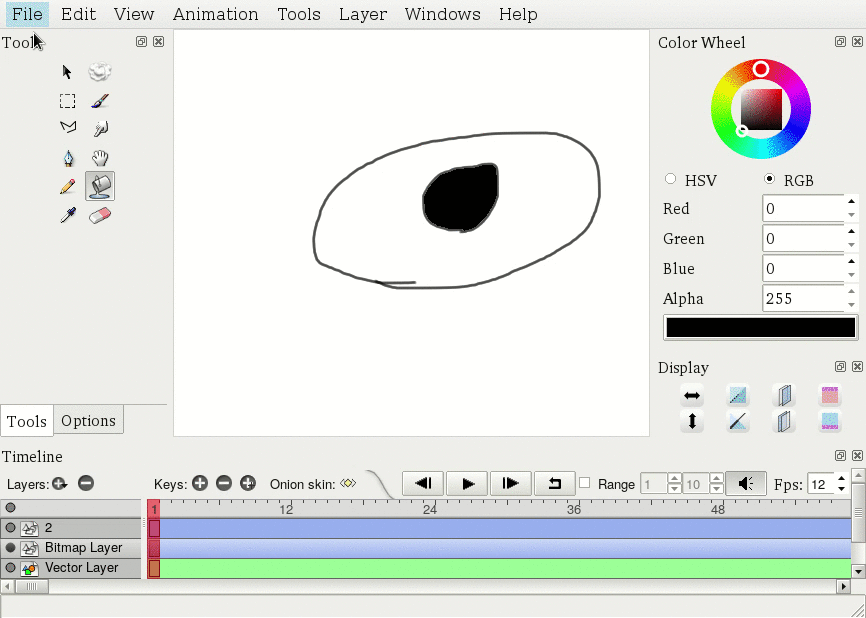
Task: Select the Pen nib tool
Action: tap(68, 159)
